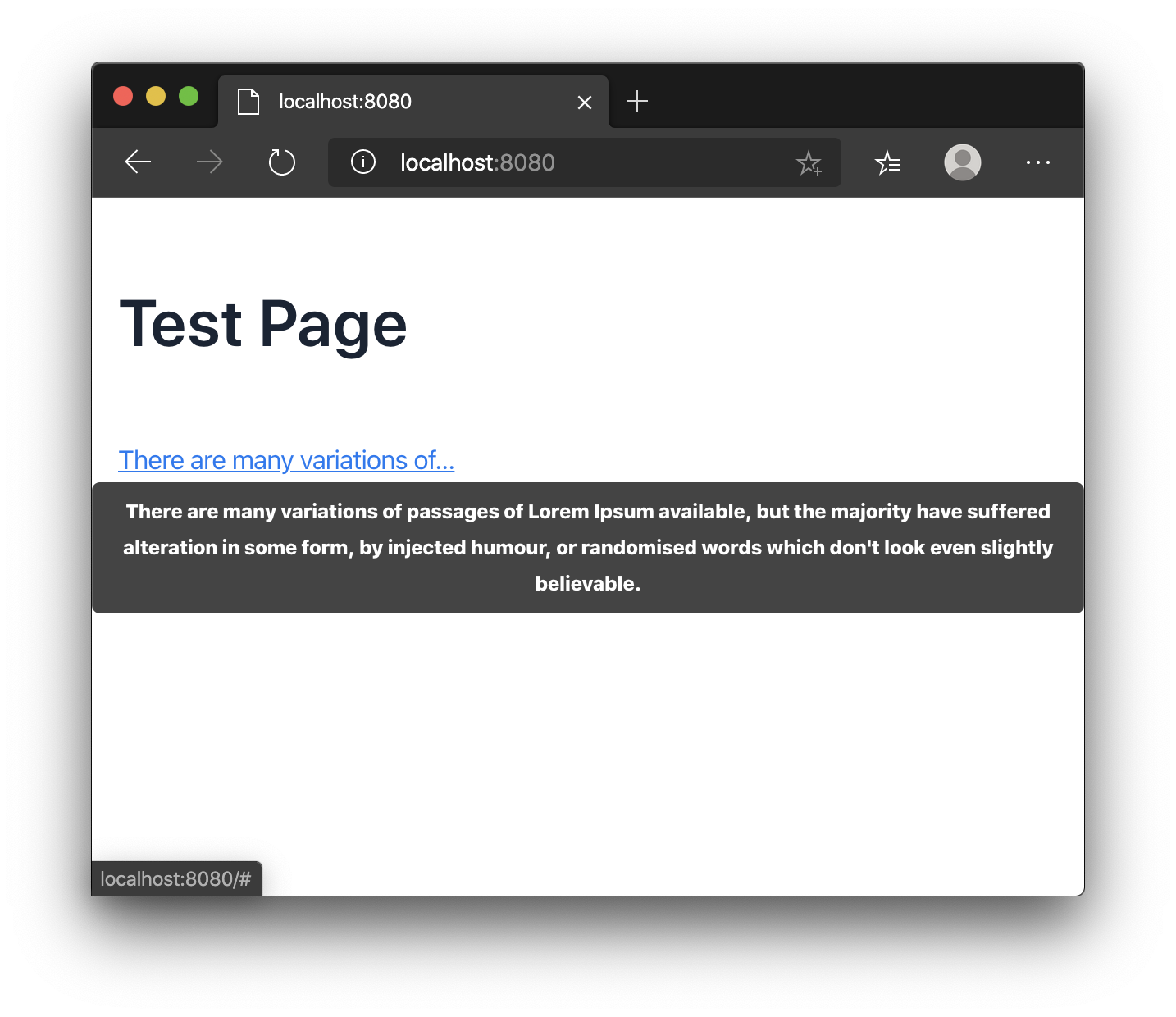Open the settings and more ellipsis menu

[1038, 162]
